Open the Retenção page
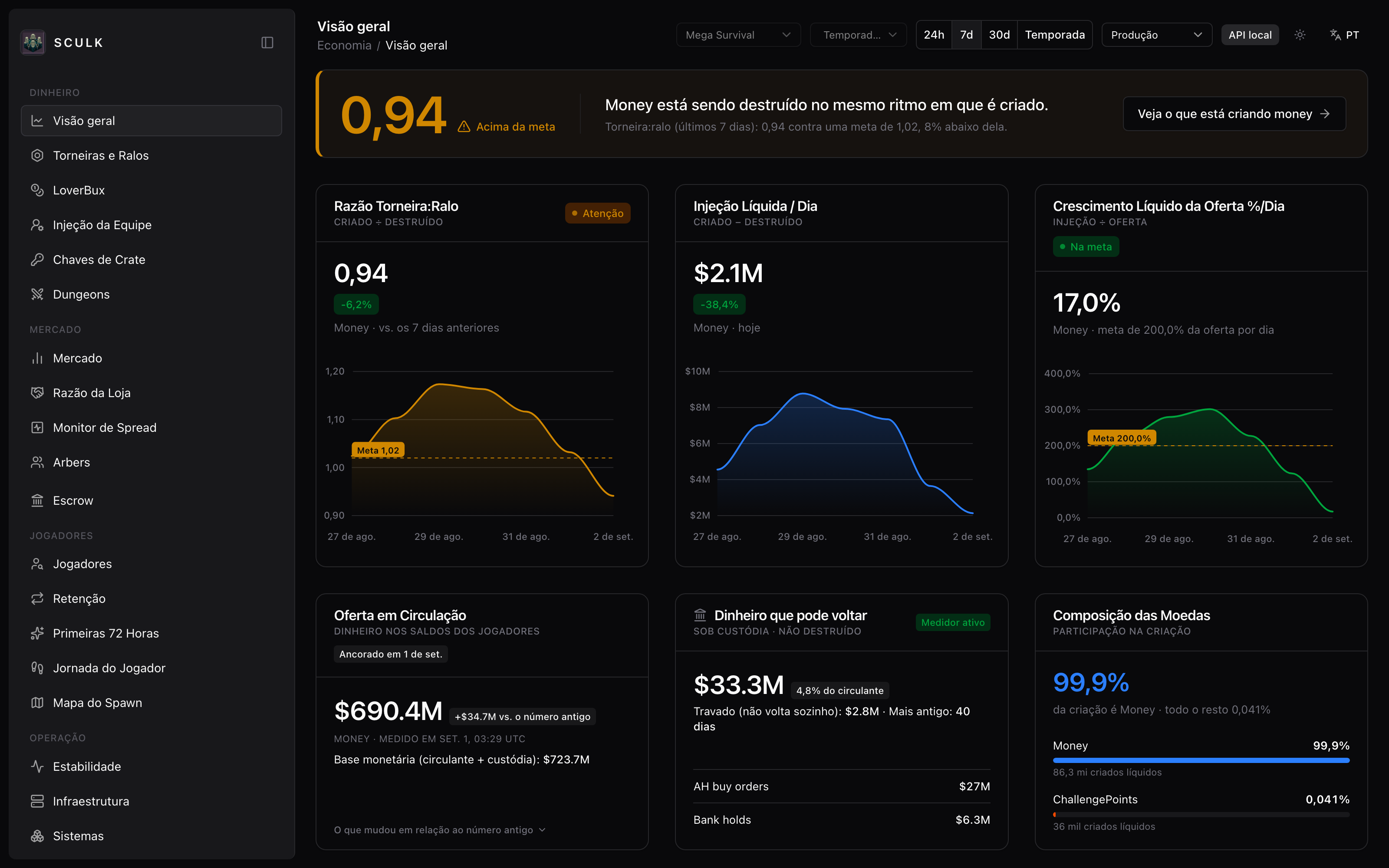This screenshot has width=1389, height=868. click(151, 599)
